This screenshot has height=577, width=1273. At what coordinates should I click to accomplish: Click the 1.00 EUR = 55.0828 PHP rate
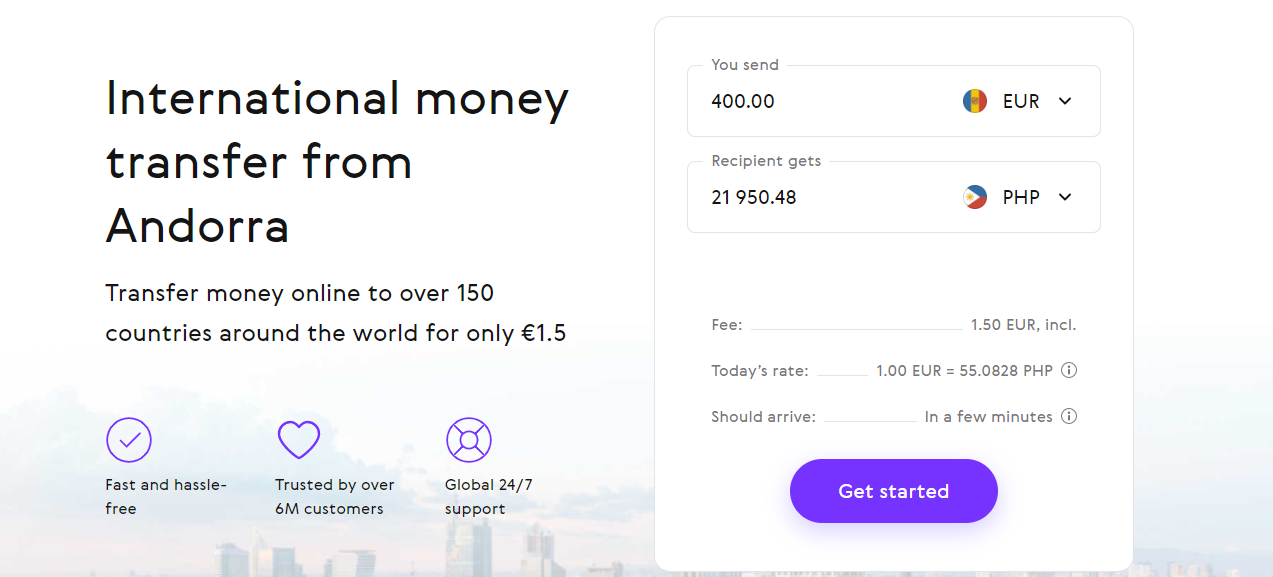pos(965,370)
